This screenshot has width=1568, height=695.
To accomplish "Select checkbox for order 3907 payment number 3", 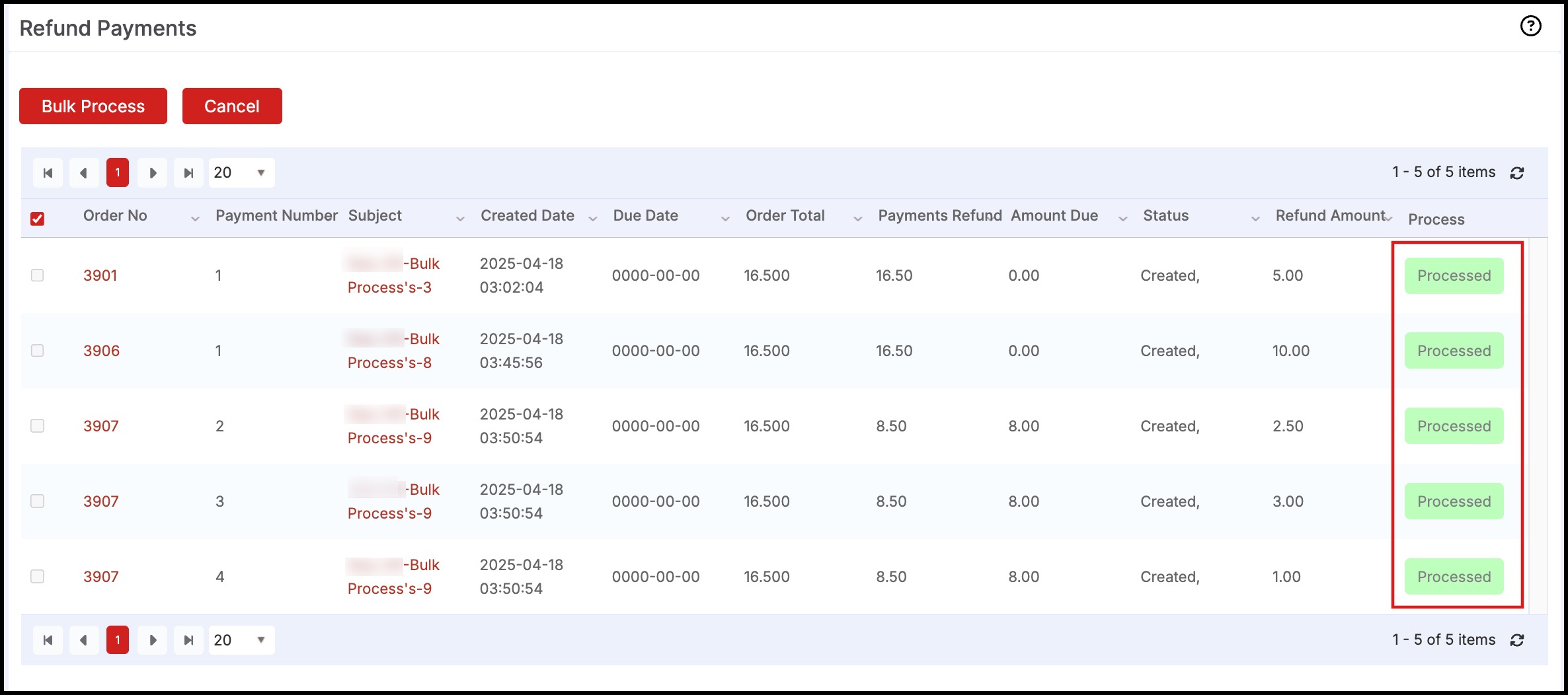I will click(38, 501).
